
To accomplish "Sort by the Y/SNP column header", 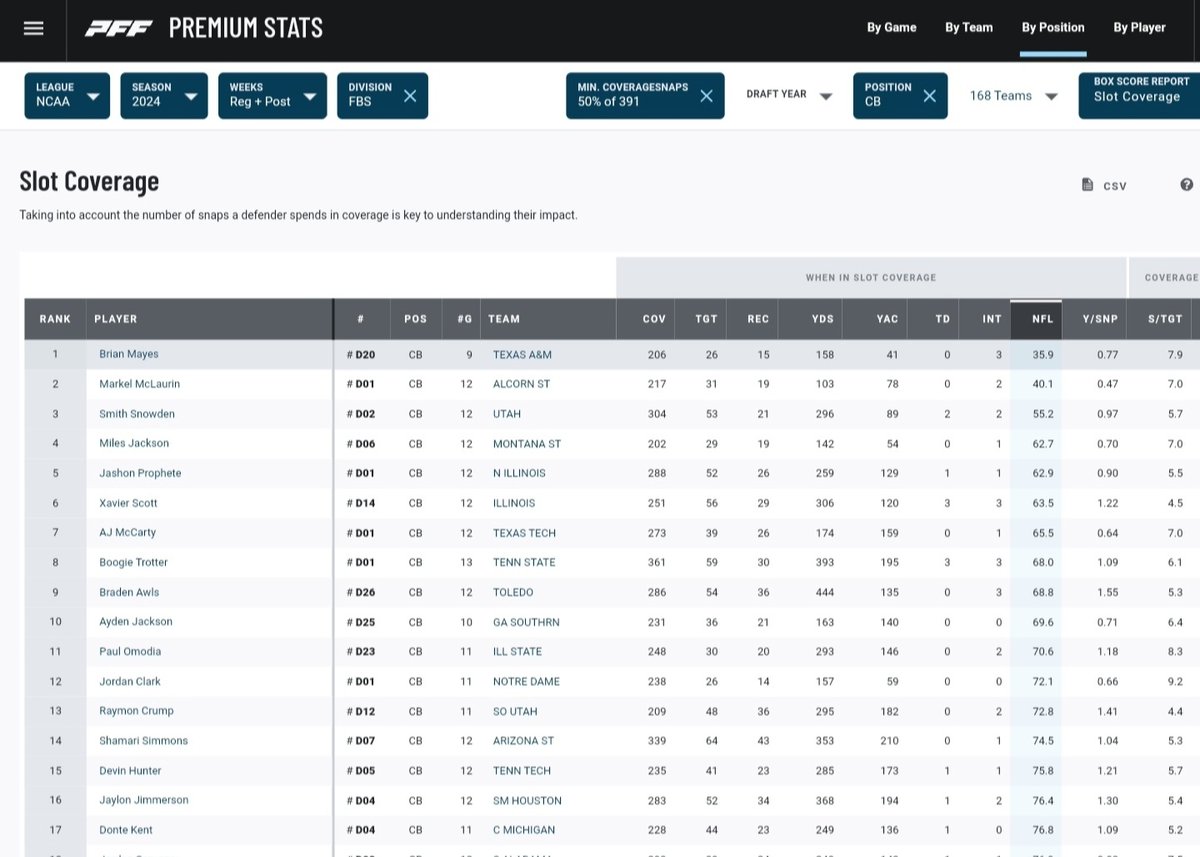I will [1096, 319].
